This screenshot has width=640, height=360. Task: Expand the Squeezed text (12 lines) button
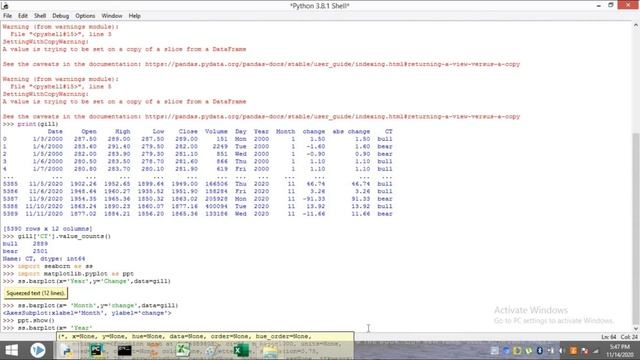click(36, 293)
